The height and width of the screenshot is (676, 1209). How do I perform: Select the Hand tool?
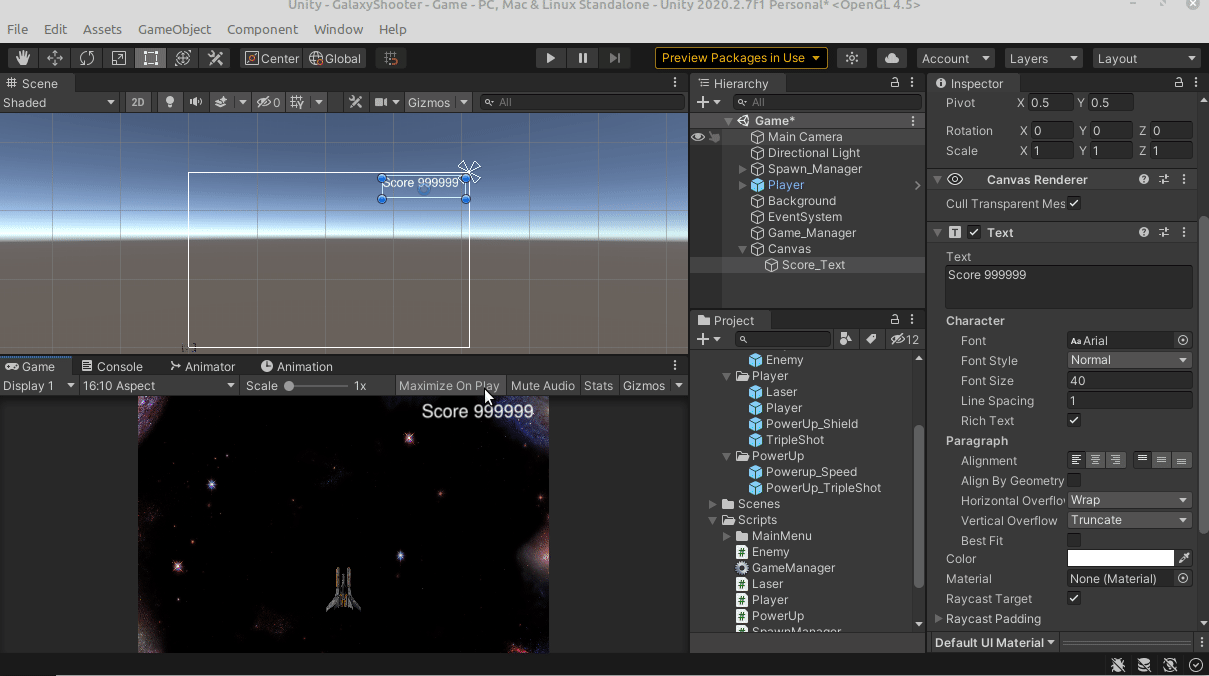[23, 58]
